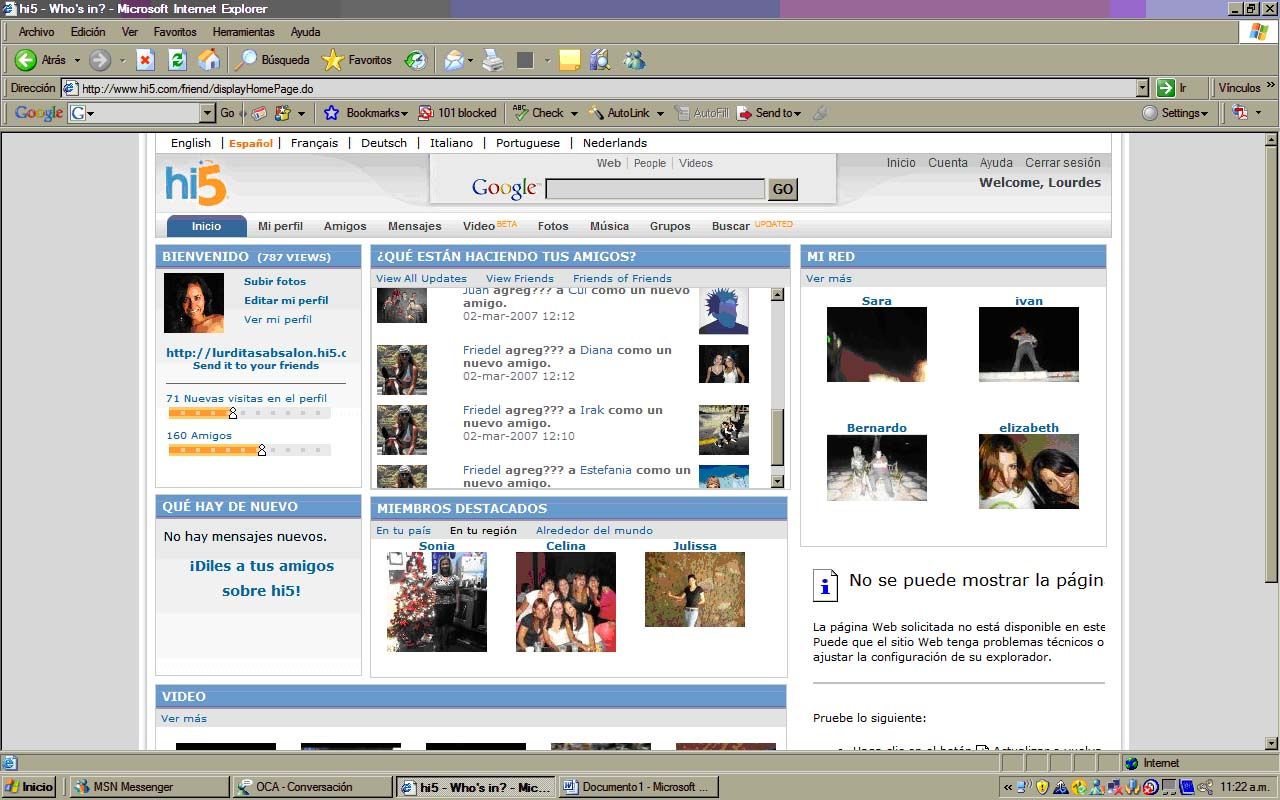Open the Herramientas menu
Screen dimensions: 1280x800
244,31
